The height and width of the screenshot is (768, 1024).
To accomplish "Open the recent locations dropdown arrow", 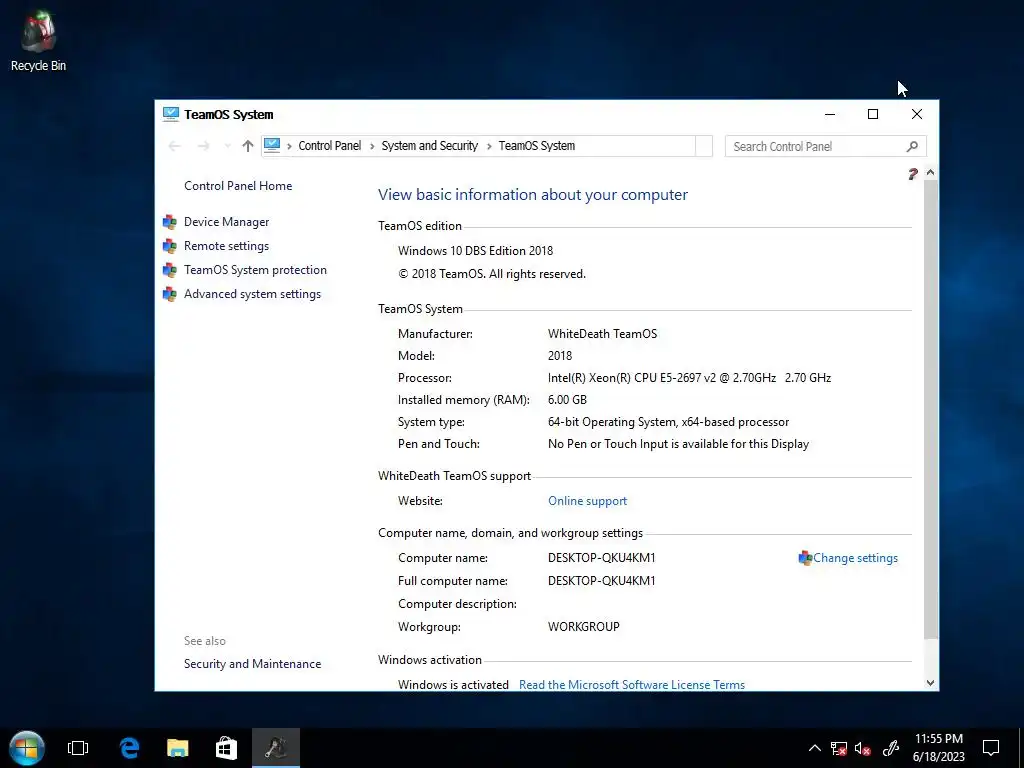I will pyautogui.click(x=227, y=146).
